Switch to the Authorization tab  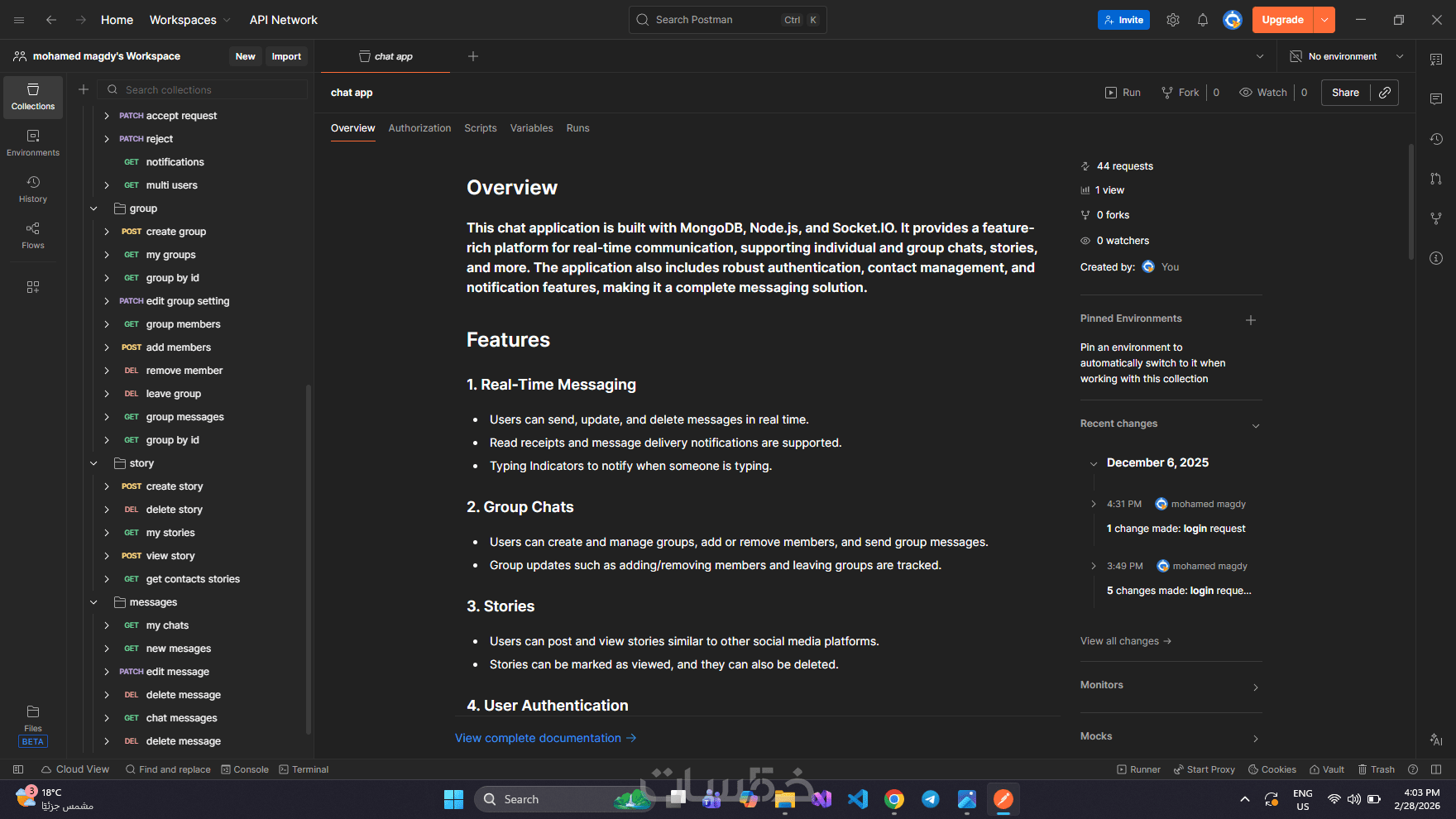coord(419,128)
